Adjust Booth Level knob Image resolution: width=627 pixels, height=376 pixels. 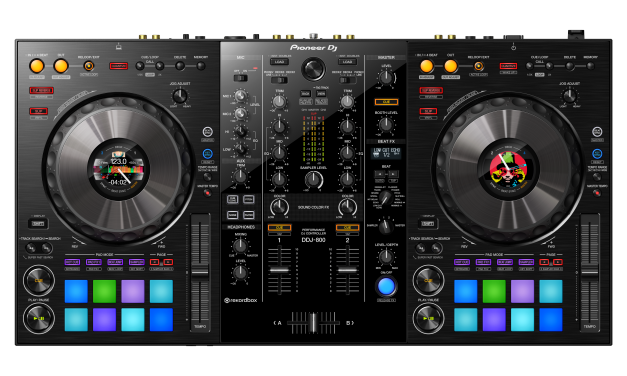tap(386, 124)
